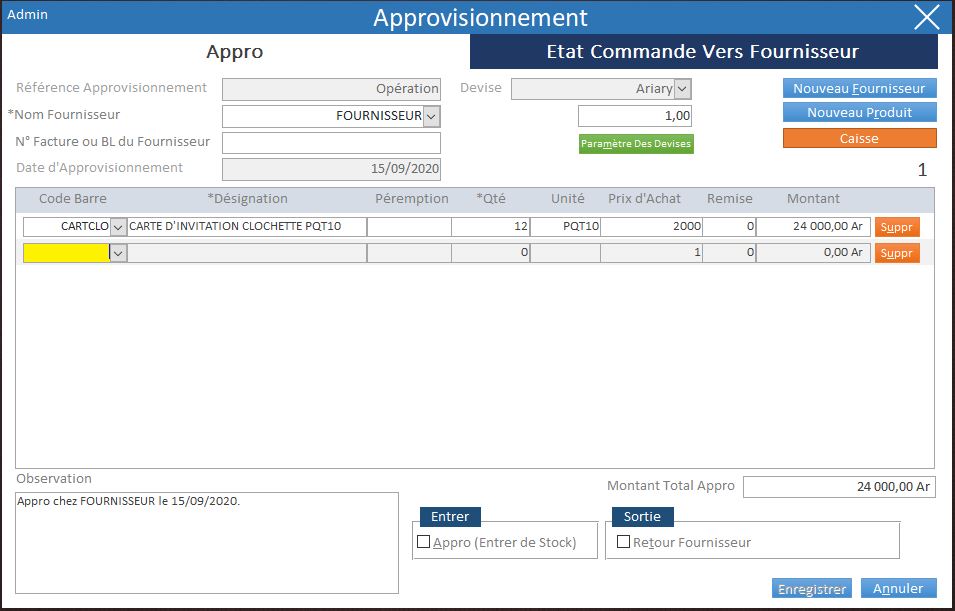Save with the Enregistrer button
This screenshot has width=955, height=611.
(811, 589)
